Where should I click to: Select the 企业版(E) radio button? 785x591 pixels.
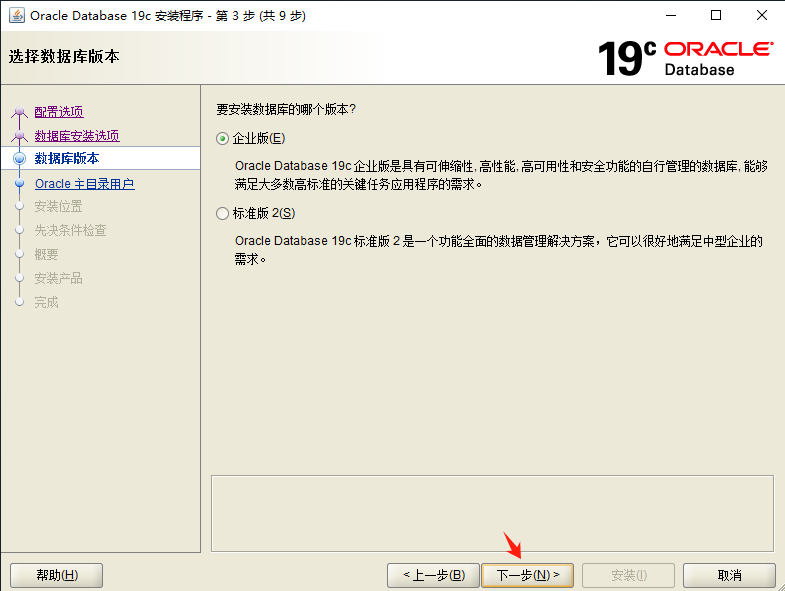click(x=222, y=139)
